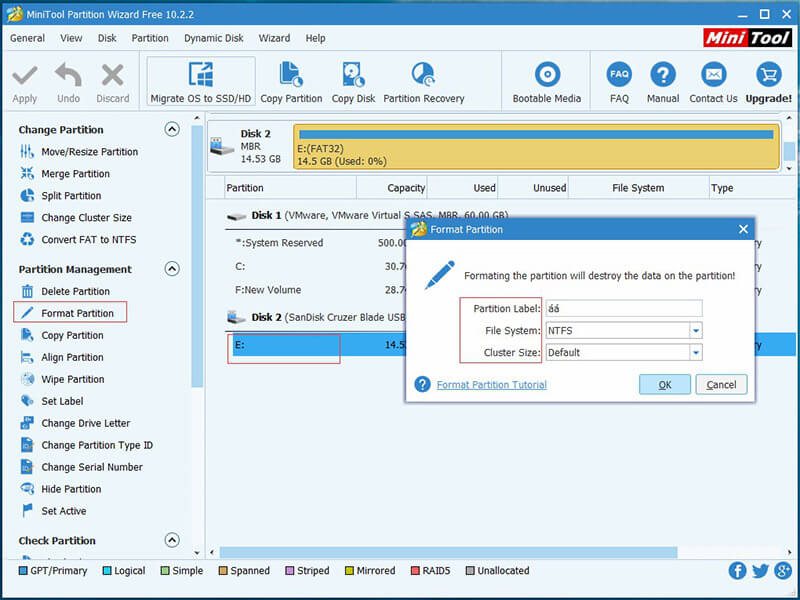Collapse the Check Partition section
This screenshot has width=800, height=600.
(x=172, y=540)
